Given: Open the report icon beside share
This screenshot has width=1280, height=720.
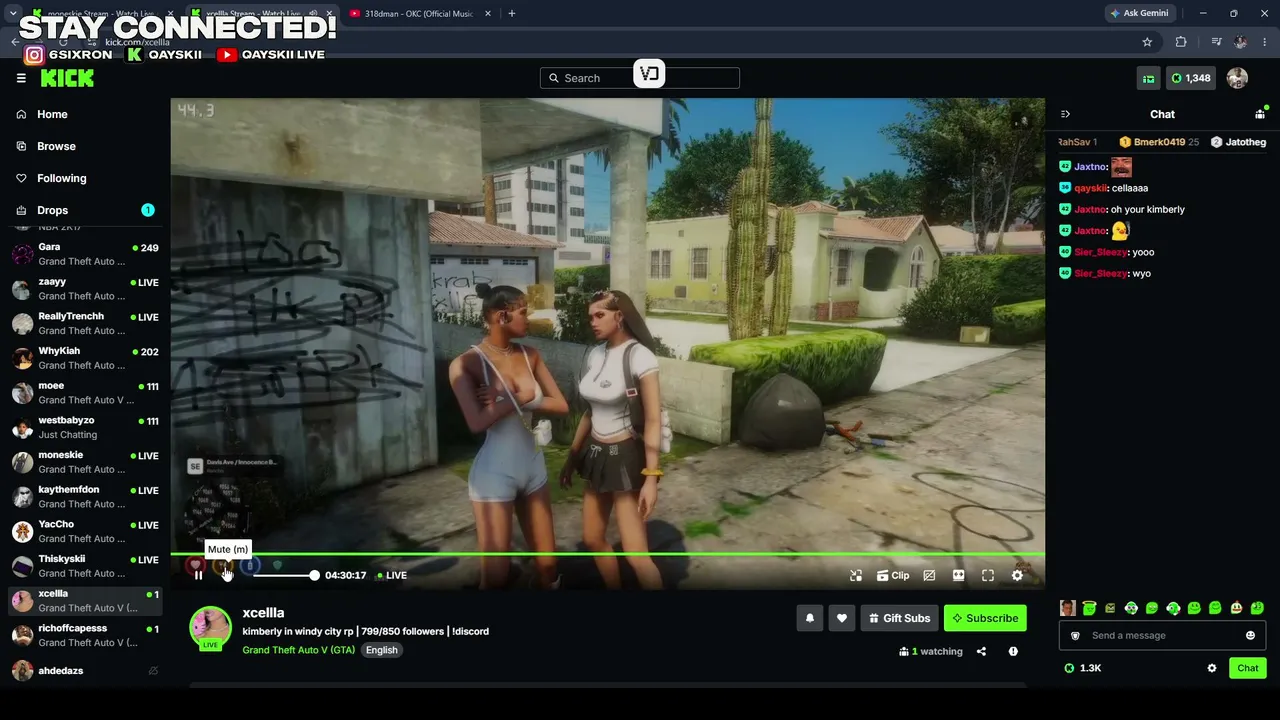Looking at the screenshot, I should point(1013,651).
